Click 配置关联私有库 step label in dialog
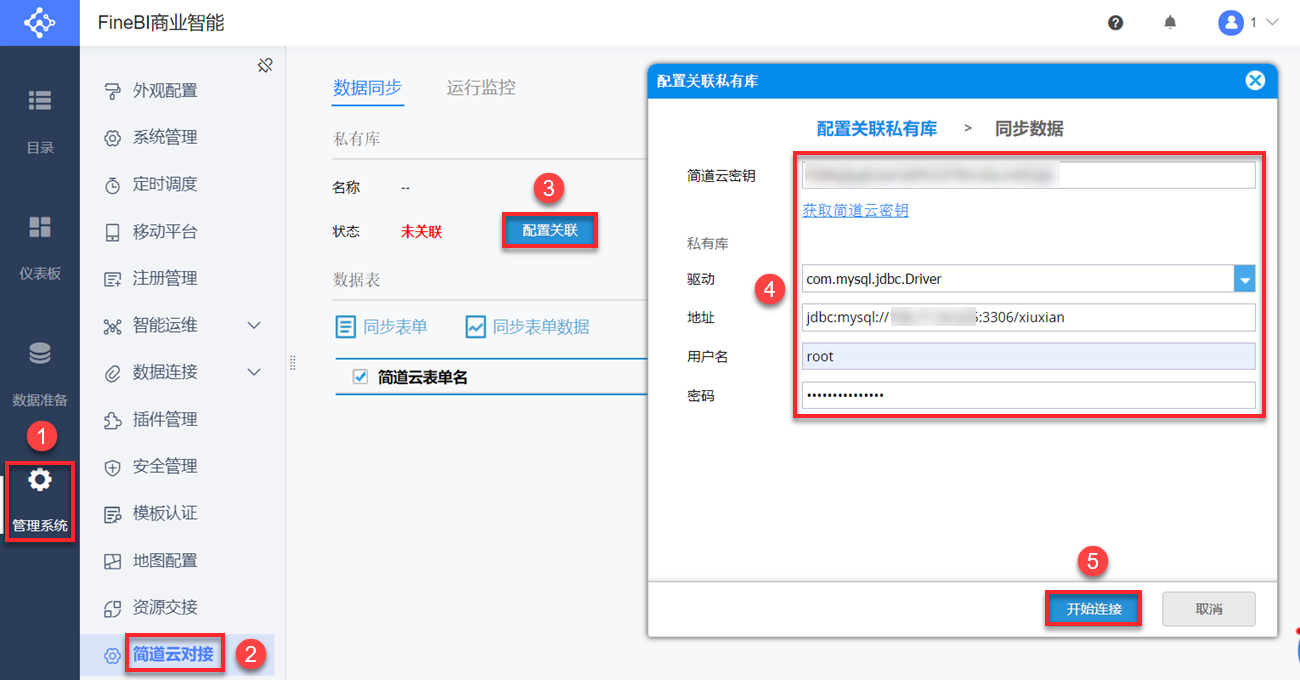The width and height of the screenshot is (1300, 680). [x=877, y=128]
